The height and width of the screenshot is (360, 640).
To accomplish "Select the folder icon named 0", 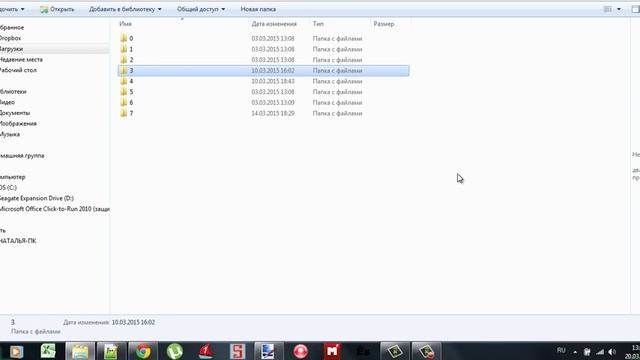I will click(124, 38).
